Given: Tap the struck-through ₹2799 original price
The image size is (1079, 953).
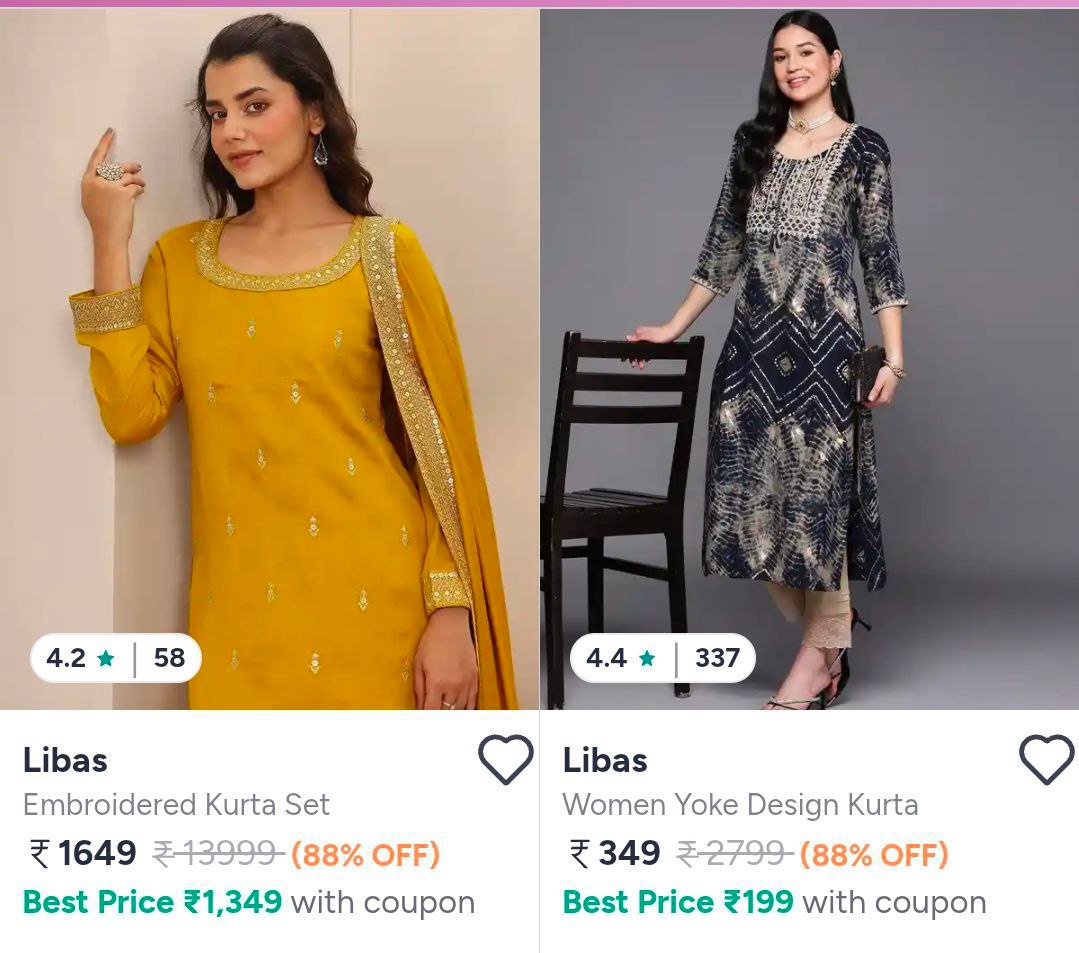Looking at the screenshot, I should pyautogui.click(x=735, y=854).
